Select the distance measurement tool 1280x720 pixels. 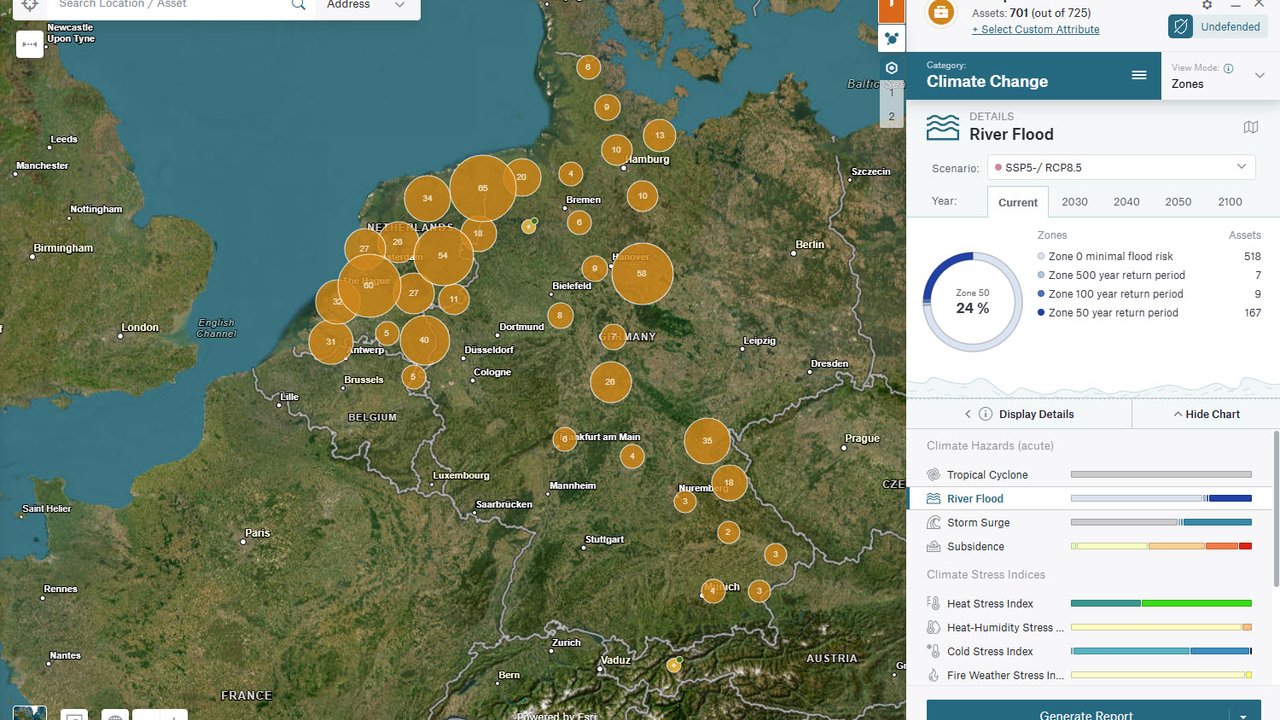click(x=30, y=45)
